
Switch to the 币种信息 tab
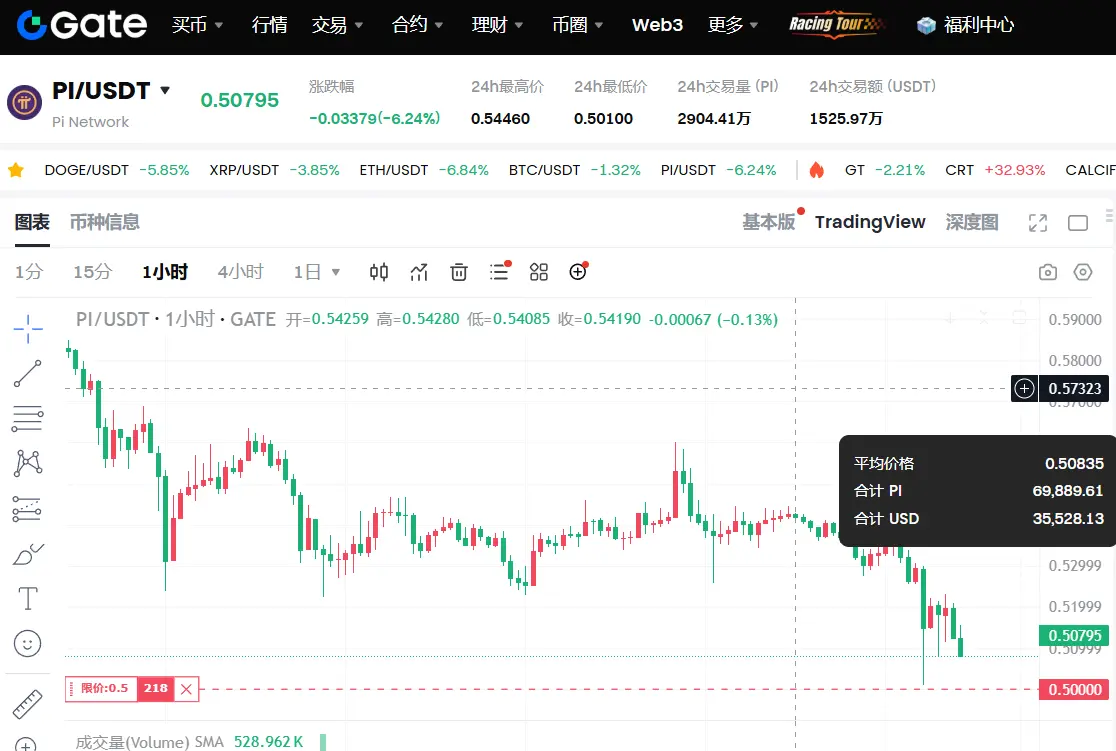click(x=105, y=222)
